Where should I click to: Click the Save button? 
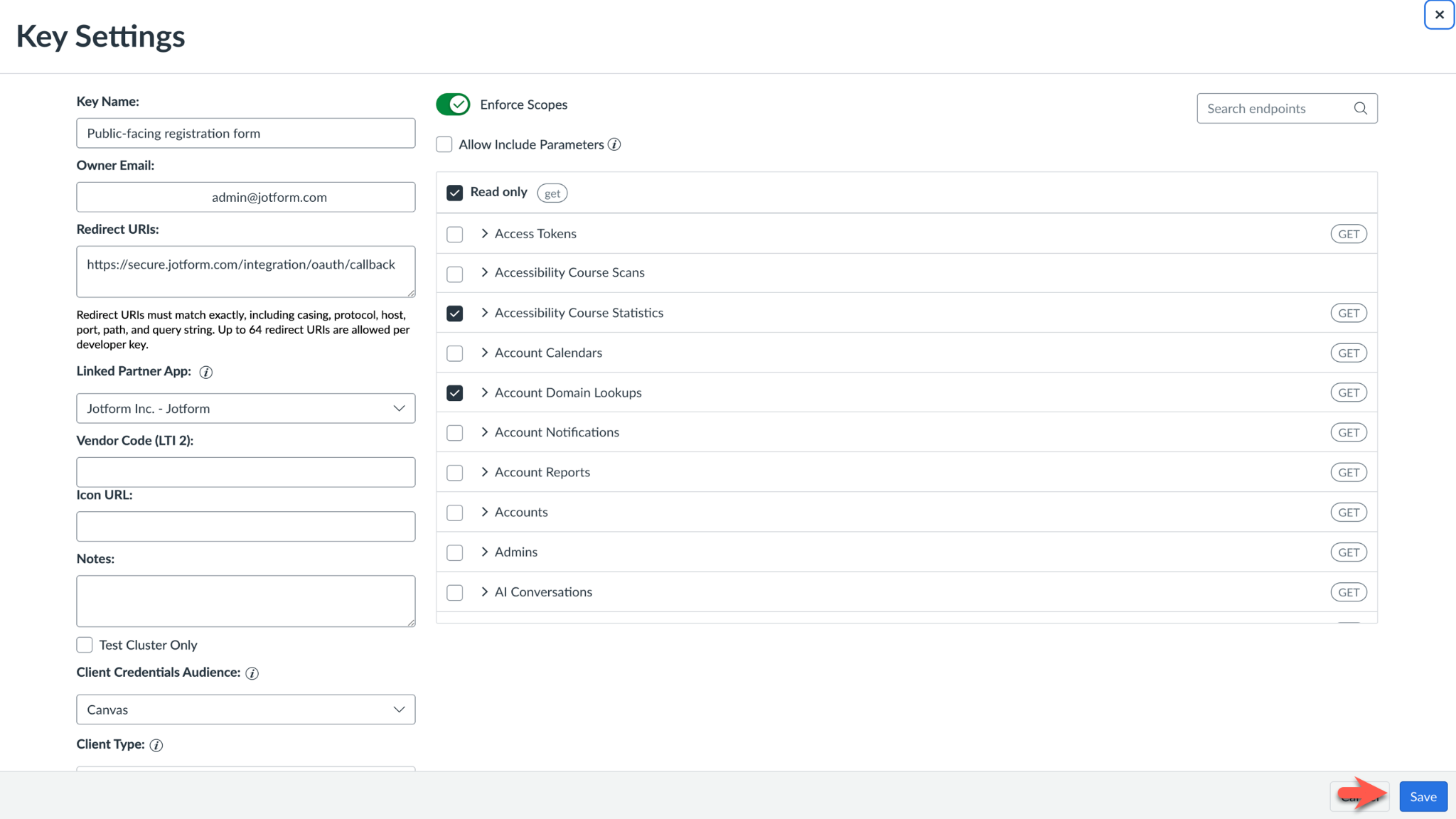pyautogui.click(x=1423, y=797)
